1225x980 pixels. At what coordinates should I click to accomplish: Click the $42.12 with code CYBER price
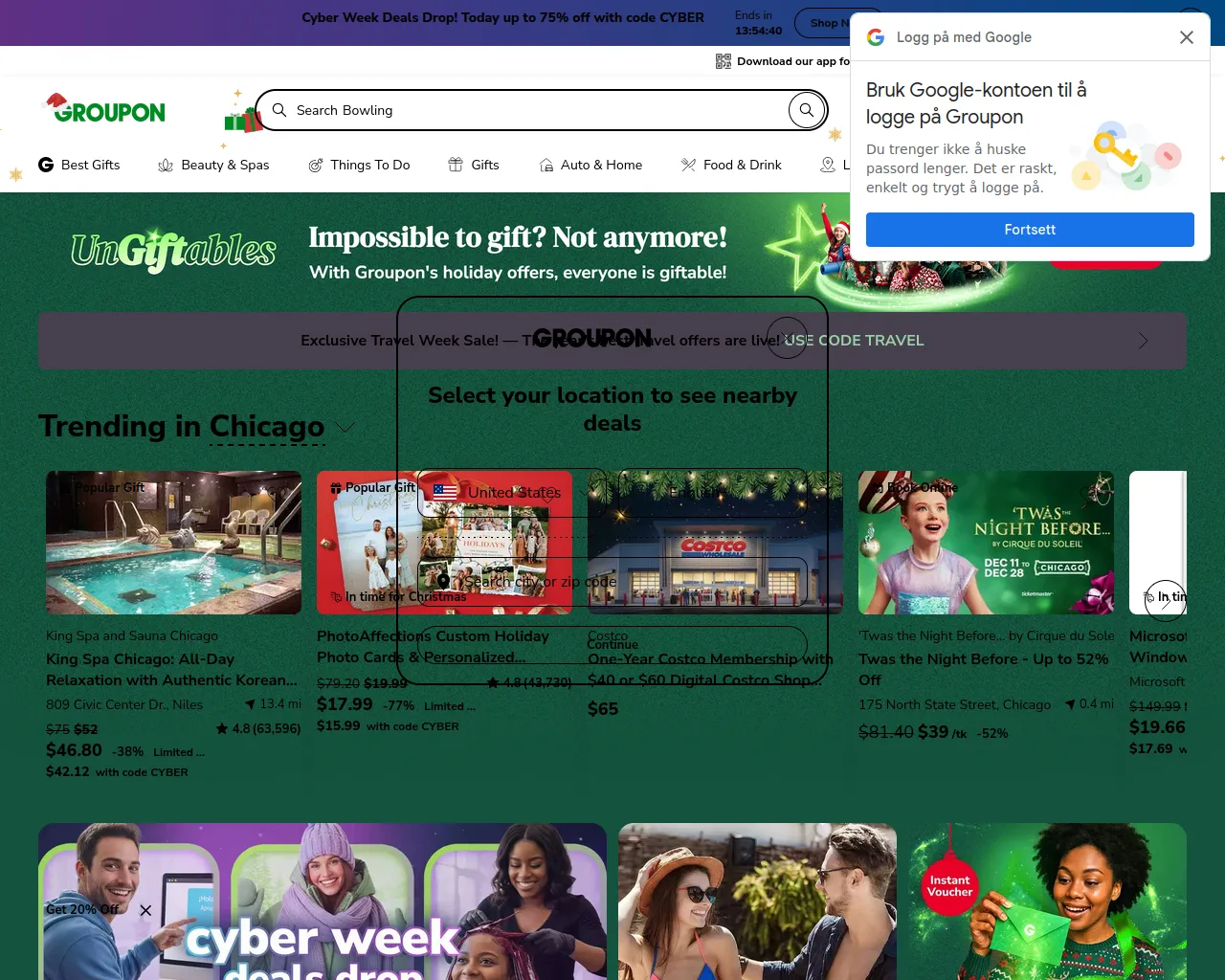pyautogui.click(x=117, y=771)
